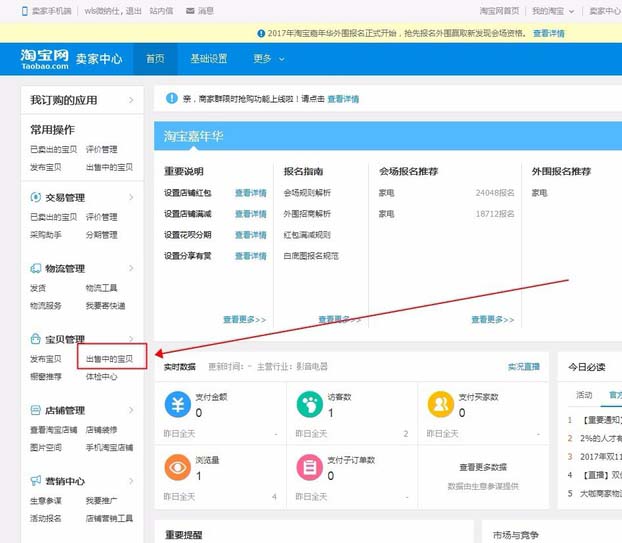Viewport: 622px width, 543px height.
Task: Open 我要推广 link
Action: pos(102,501)
